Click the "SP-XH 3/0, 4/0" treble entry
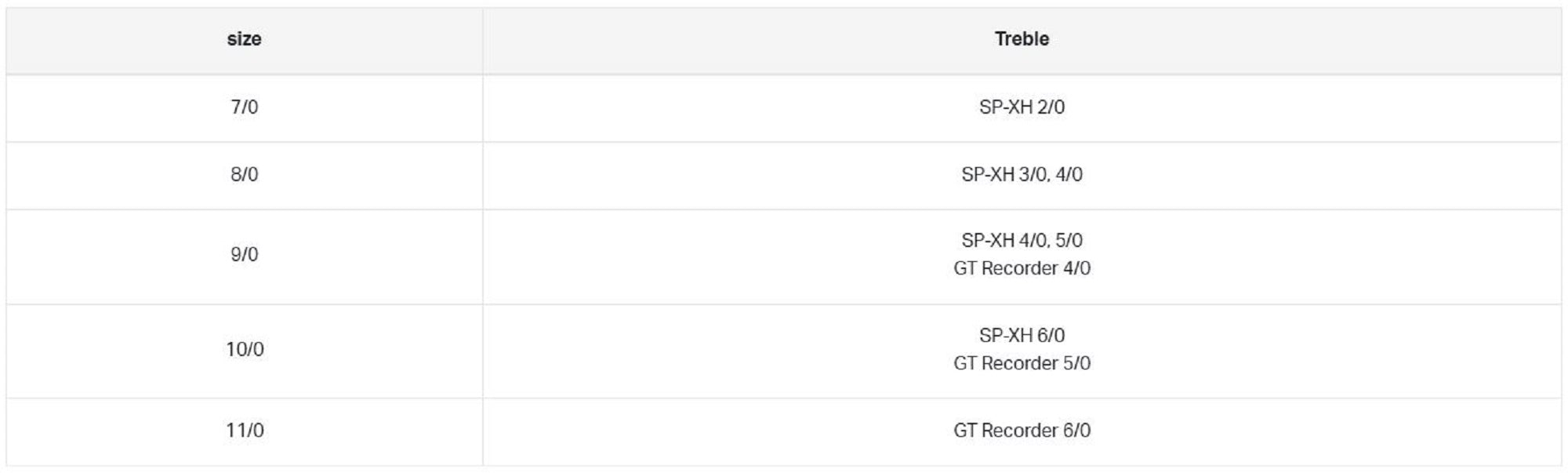 [x=1022, y=175]
